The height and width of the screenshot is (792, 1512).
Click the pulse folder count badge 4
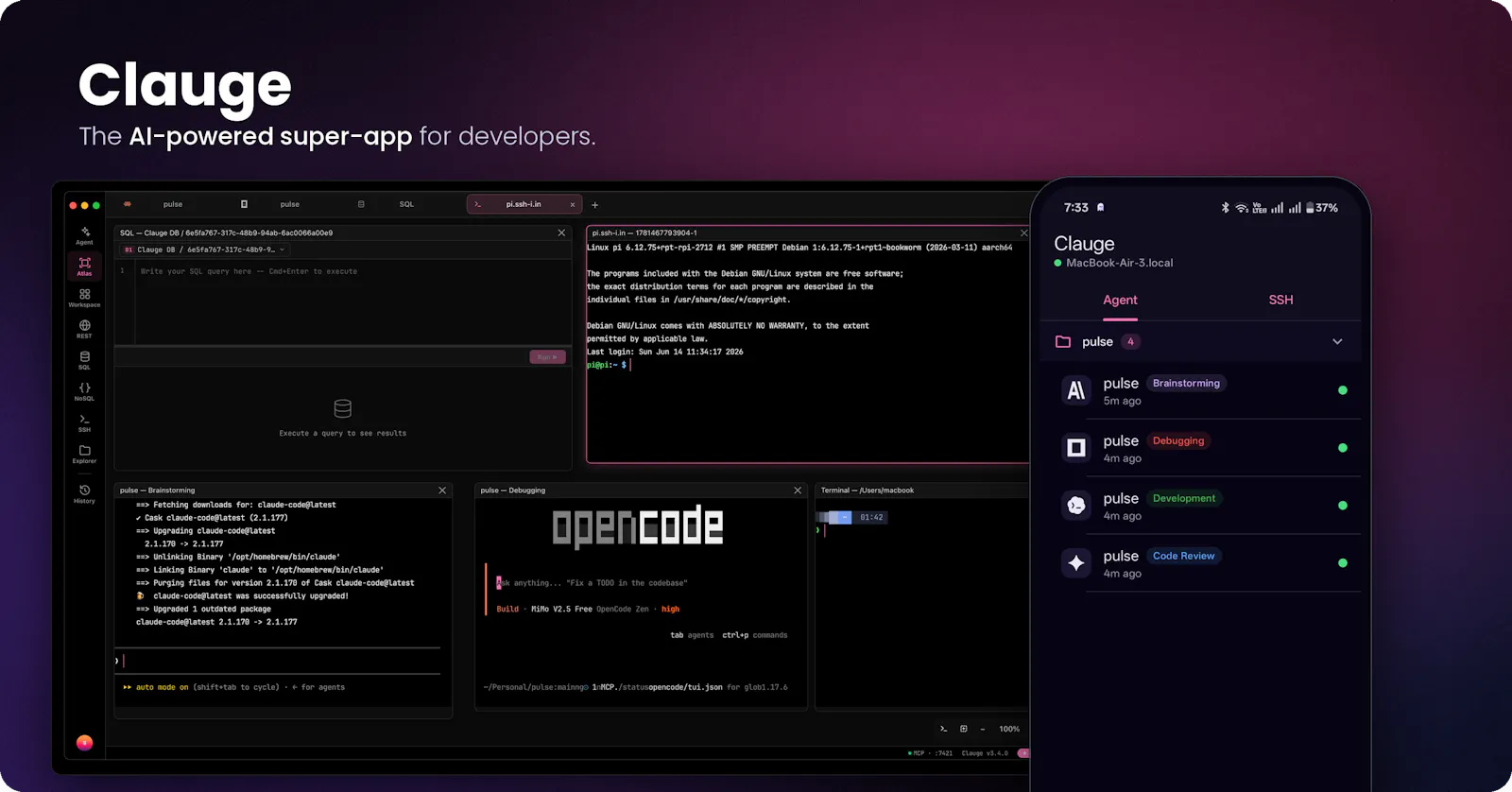(1130, 341)
